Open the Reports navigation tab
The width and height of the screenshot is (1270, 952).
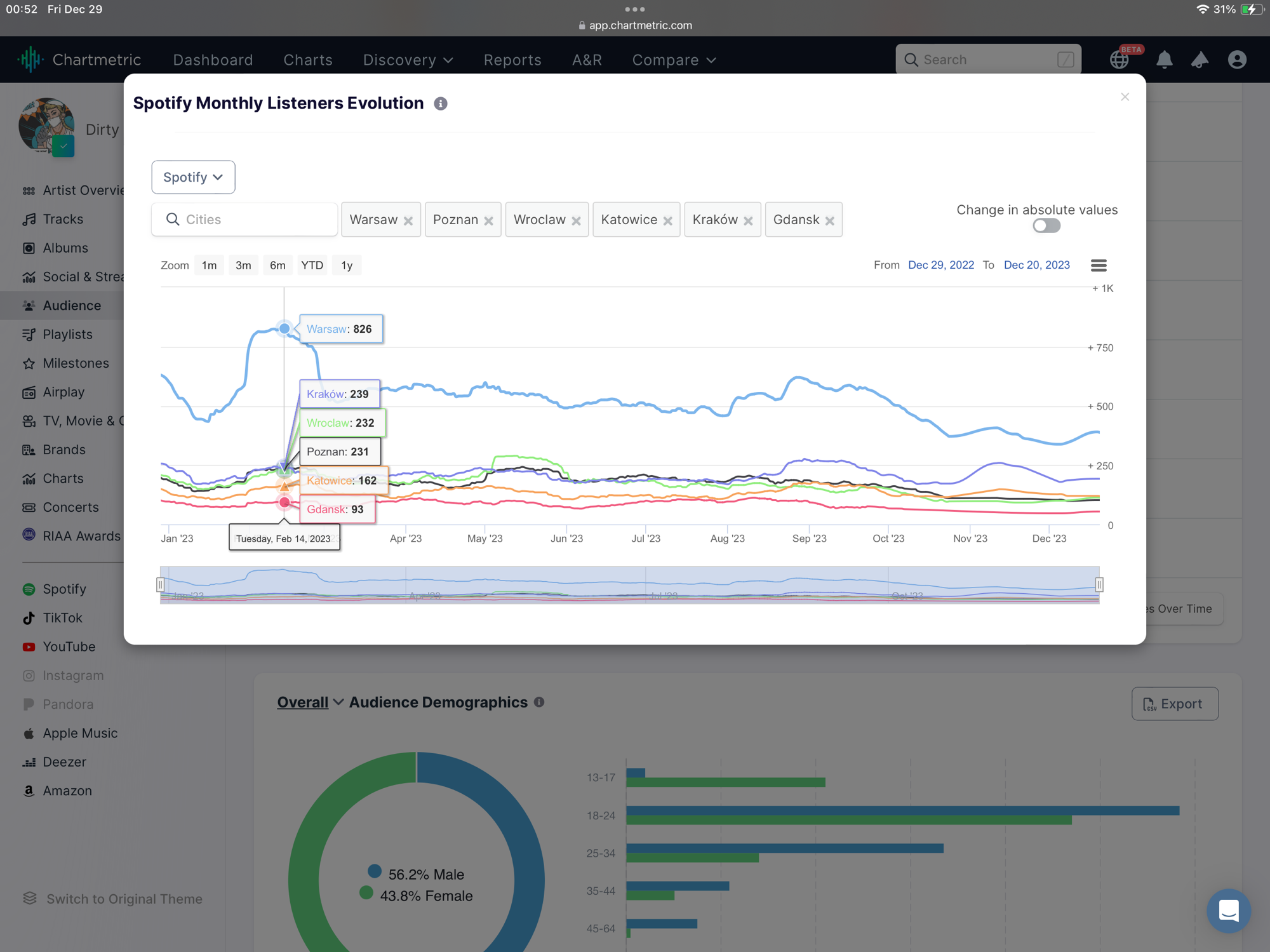[x=512, y=60]
